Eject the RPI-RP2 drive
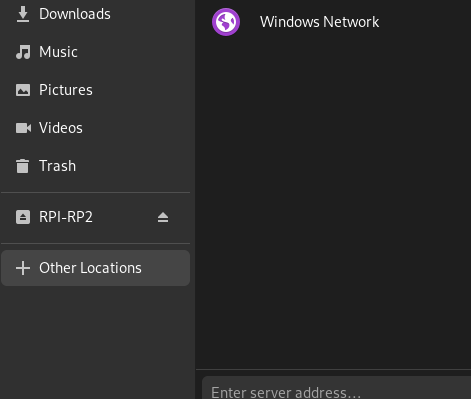The height and width of the screenshot is (399, 471). (163, 217)
